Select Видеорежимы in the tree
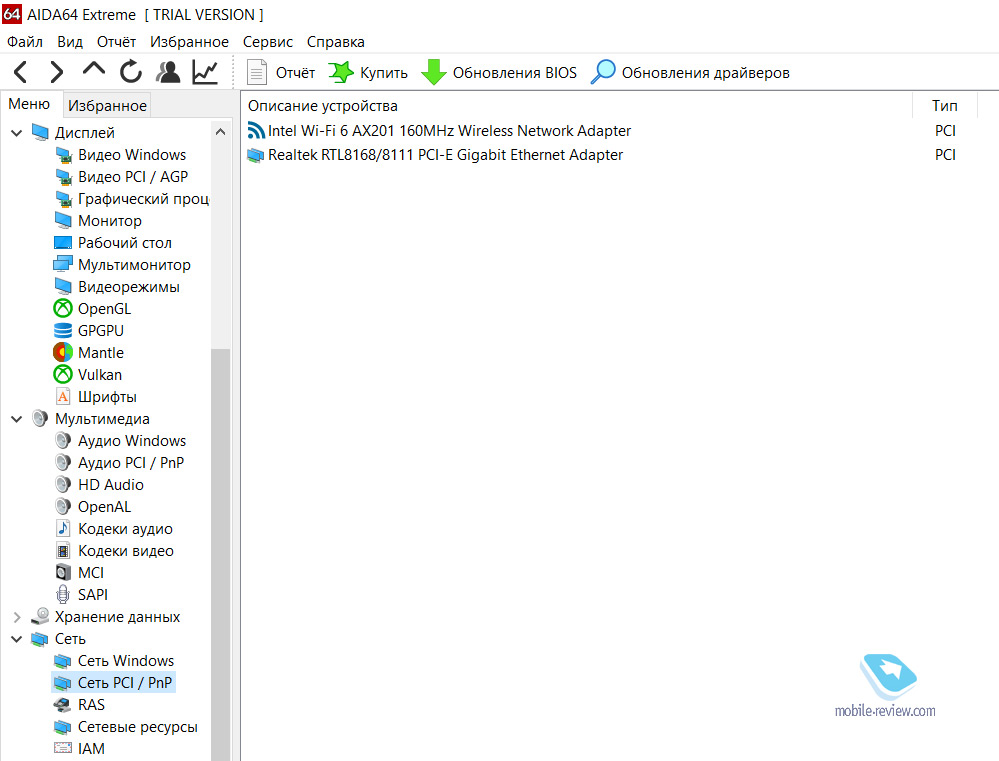 (129, 287)
